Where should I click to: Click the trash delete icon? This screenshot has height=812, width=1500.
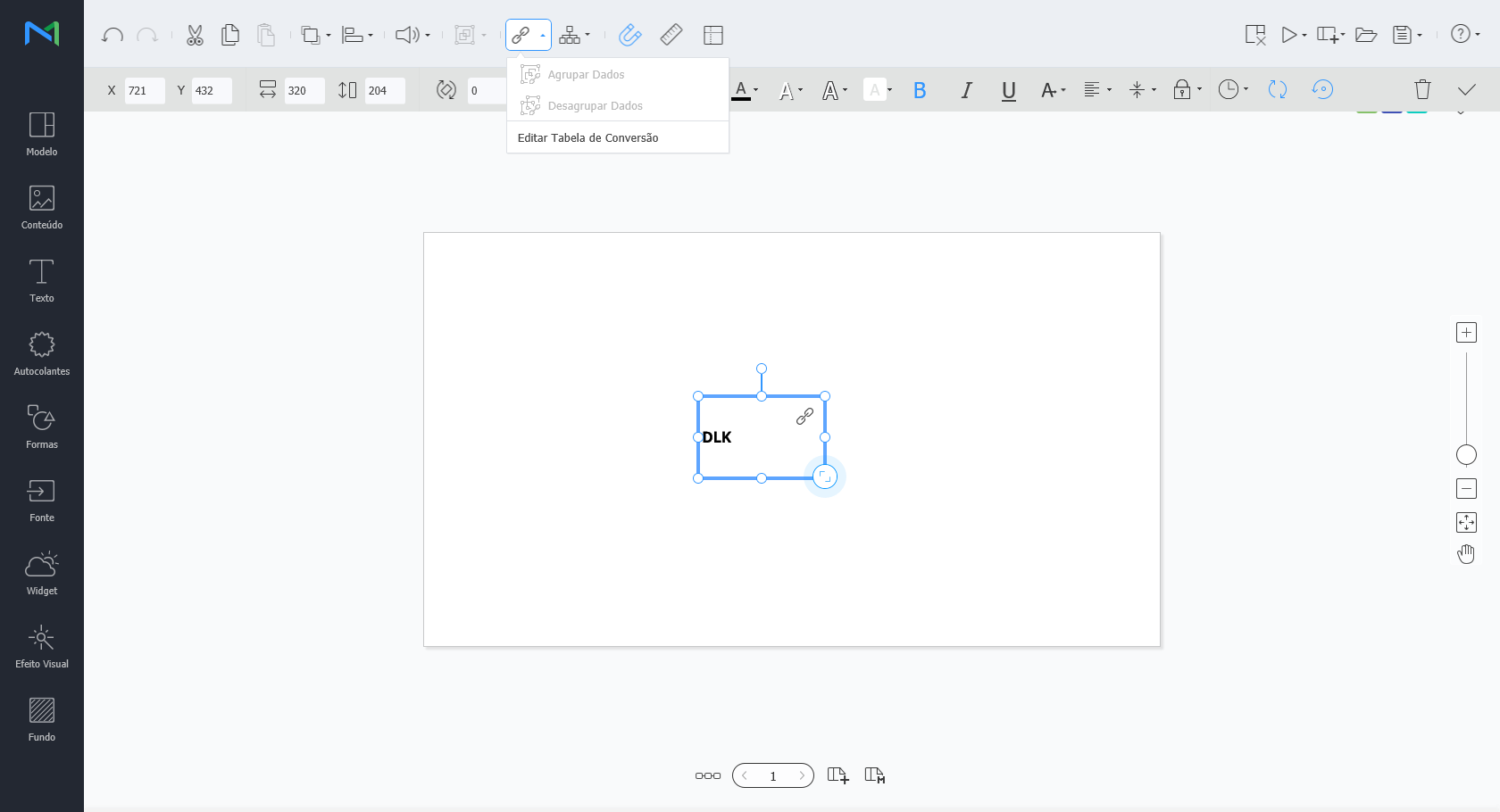tap(1422, 89)
